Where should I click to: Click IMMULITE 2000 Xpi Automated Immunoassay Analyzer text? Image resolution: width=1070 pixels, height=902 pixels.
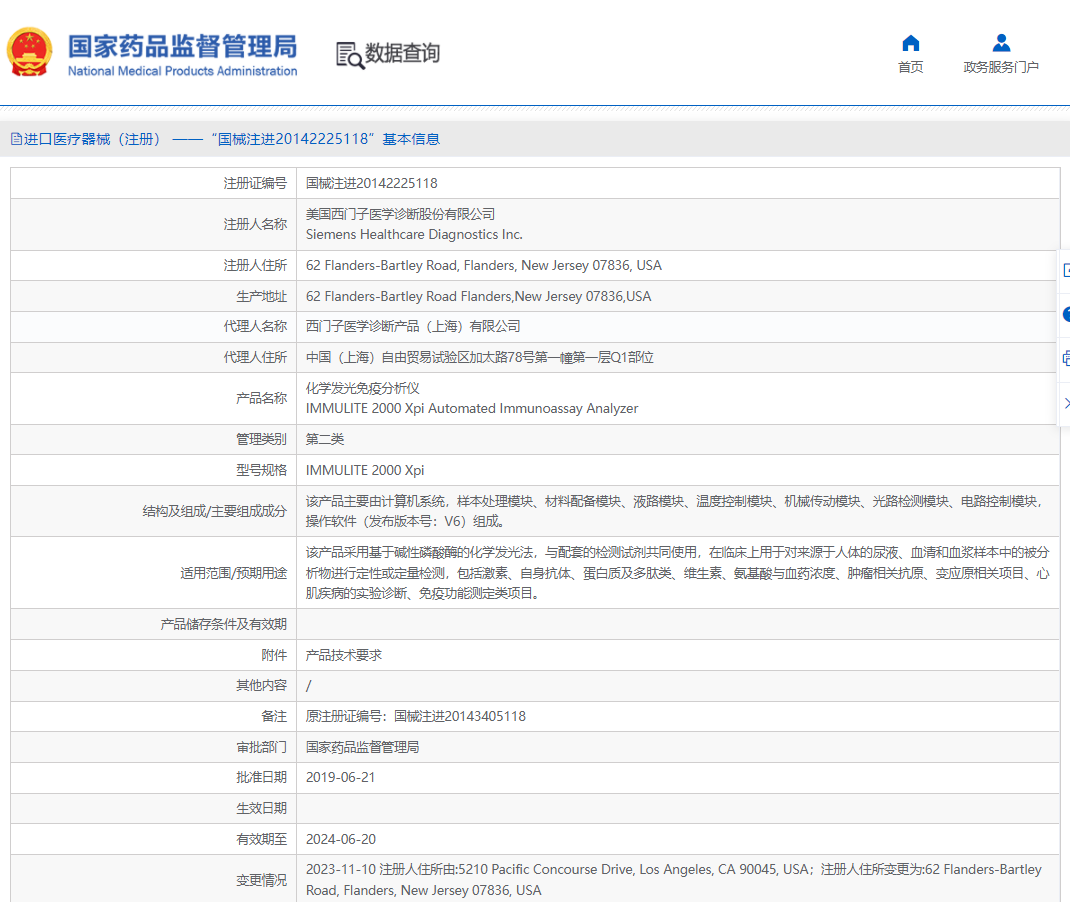(x=472, y=409)
